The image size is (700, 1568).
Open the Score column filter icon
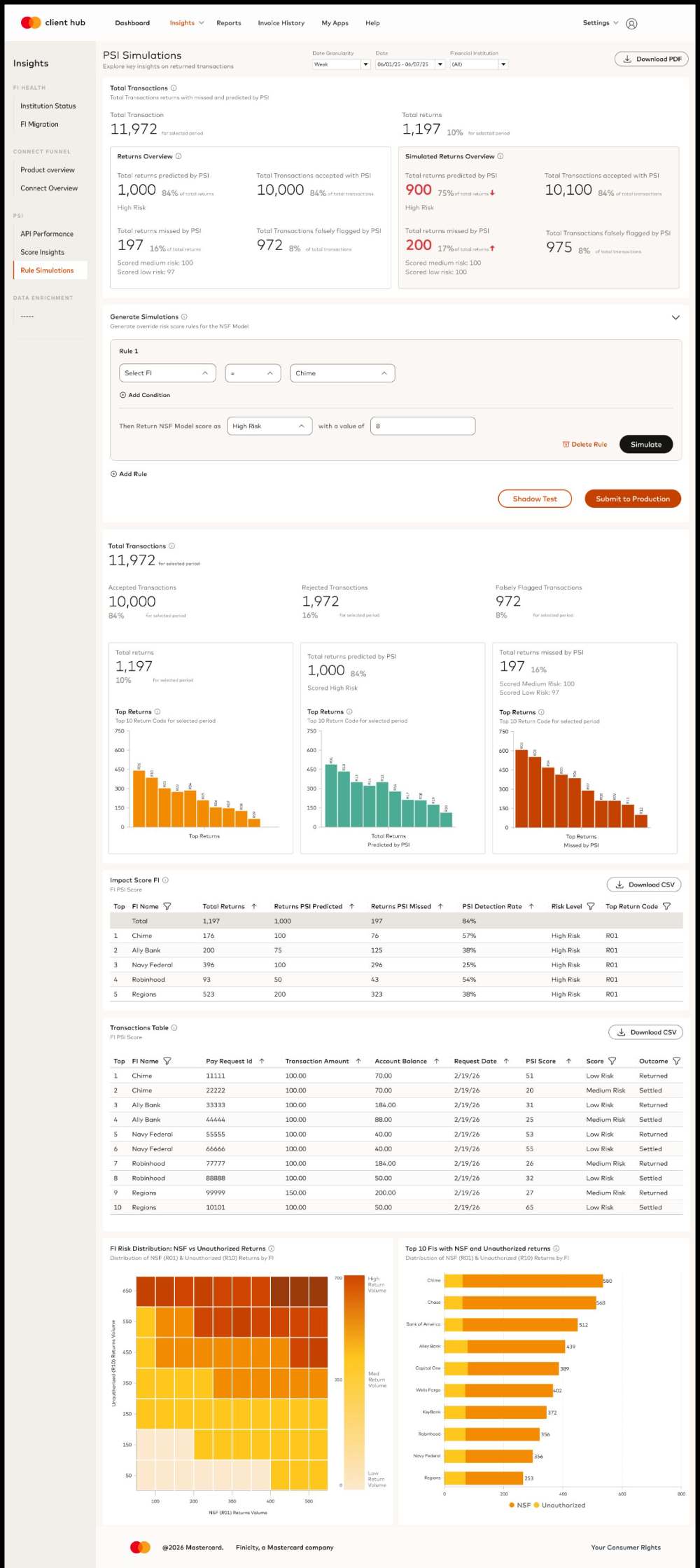coord(612,1061)
